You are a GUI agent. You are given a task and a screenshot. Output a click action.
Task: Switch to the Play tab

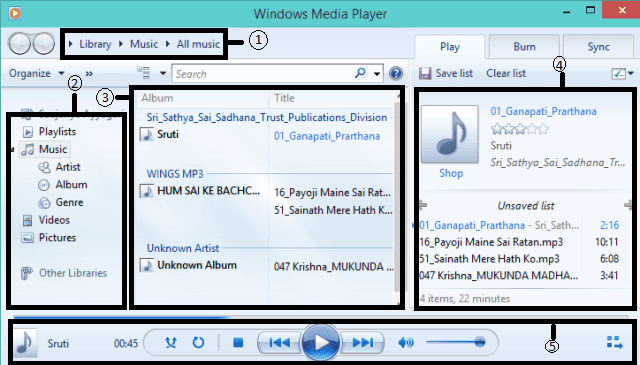pyautogui.click(x=450, y=47)
